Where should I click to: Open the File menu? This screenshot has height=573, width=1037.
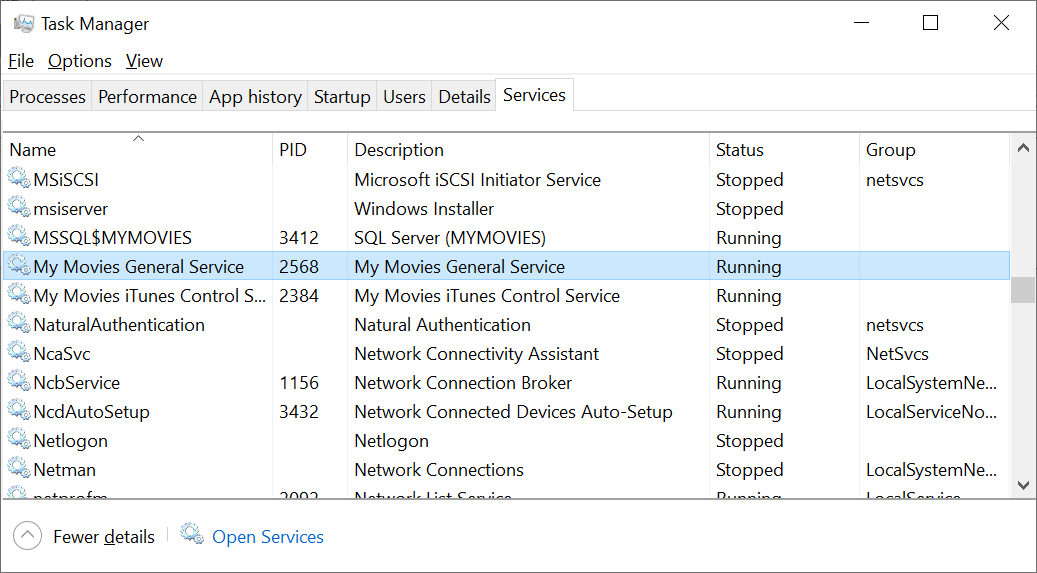pyautogui.click(x=21, y=61)
